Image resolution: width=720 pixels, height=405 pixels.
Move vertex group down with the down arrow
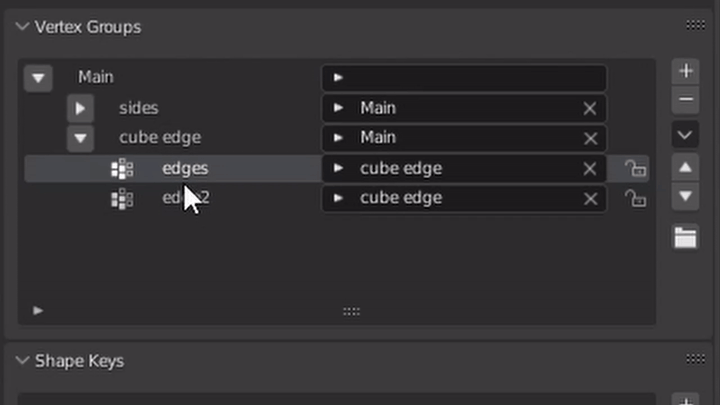point(685,196)
